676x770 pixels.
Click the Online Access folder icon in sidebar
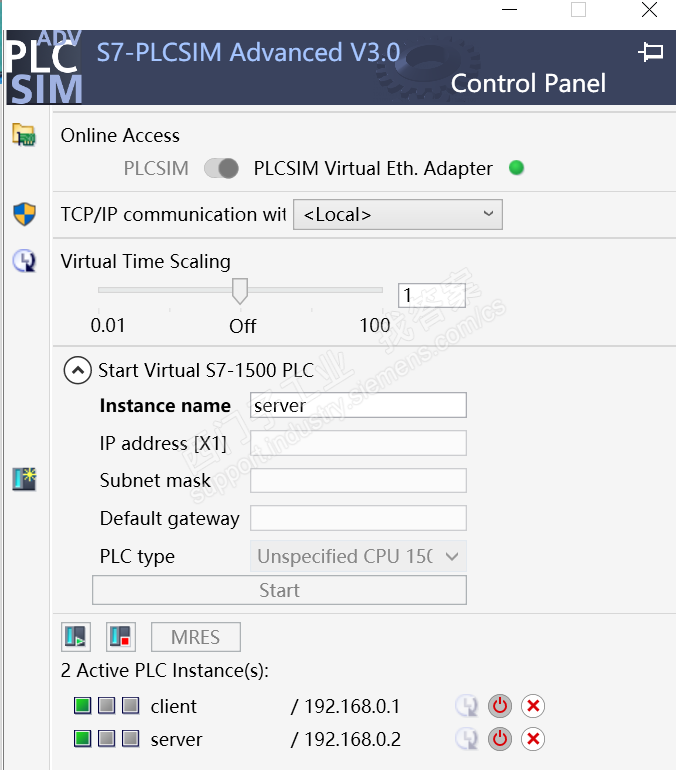tap(23, 135)
